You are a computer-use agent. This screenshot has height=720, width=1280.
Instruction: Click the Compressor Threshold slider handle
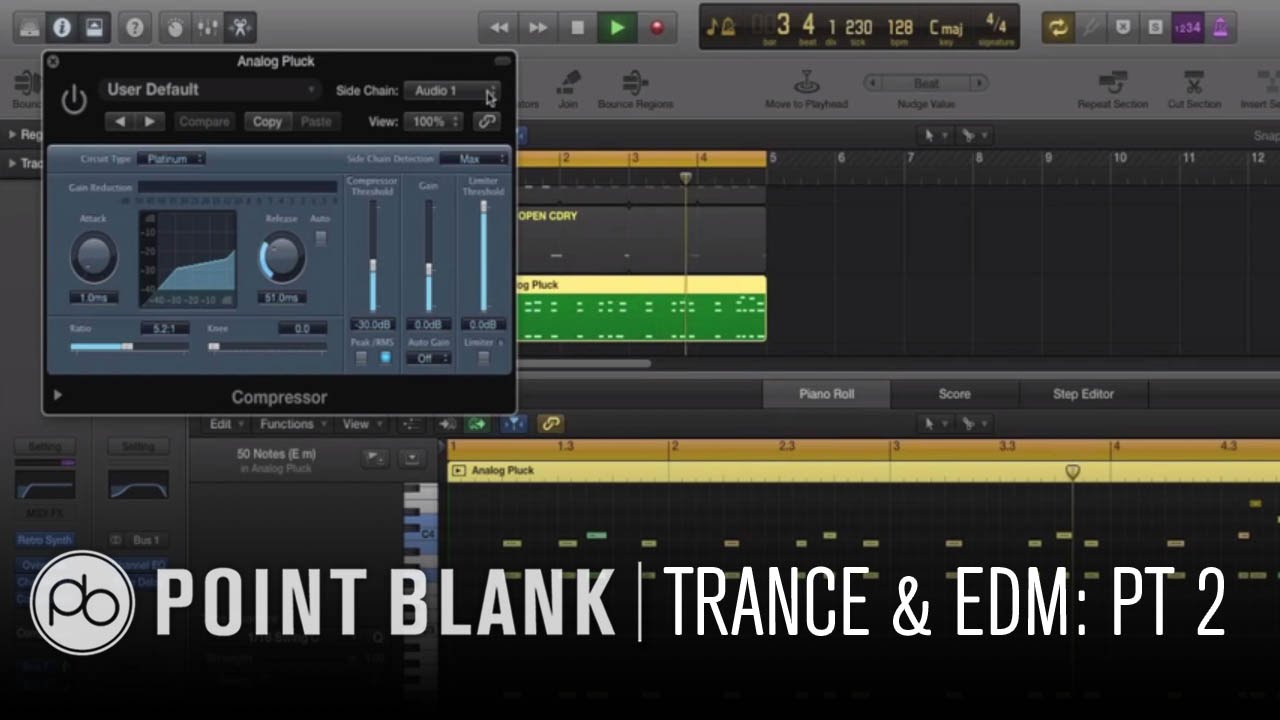(372, 267)
